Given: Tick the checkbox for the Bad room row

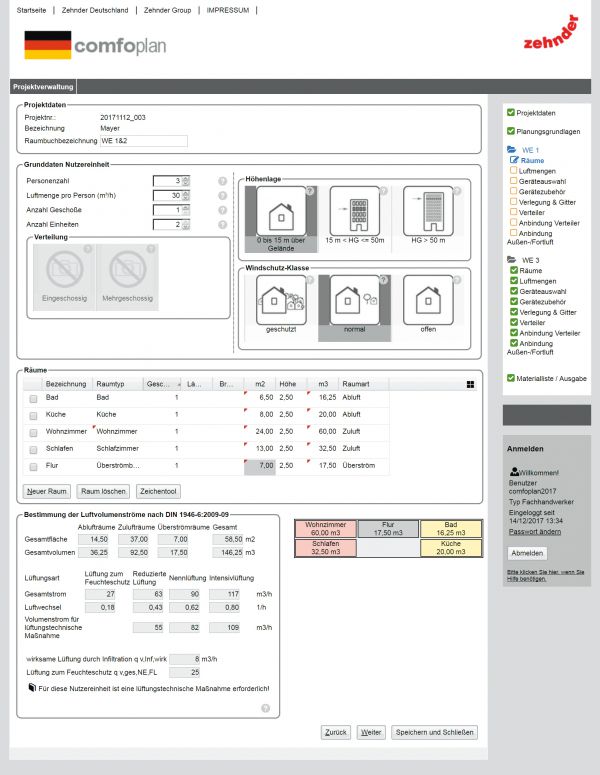Looking at the screenshot, I should (34, 398).
